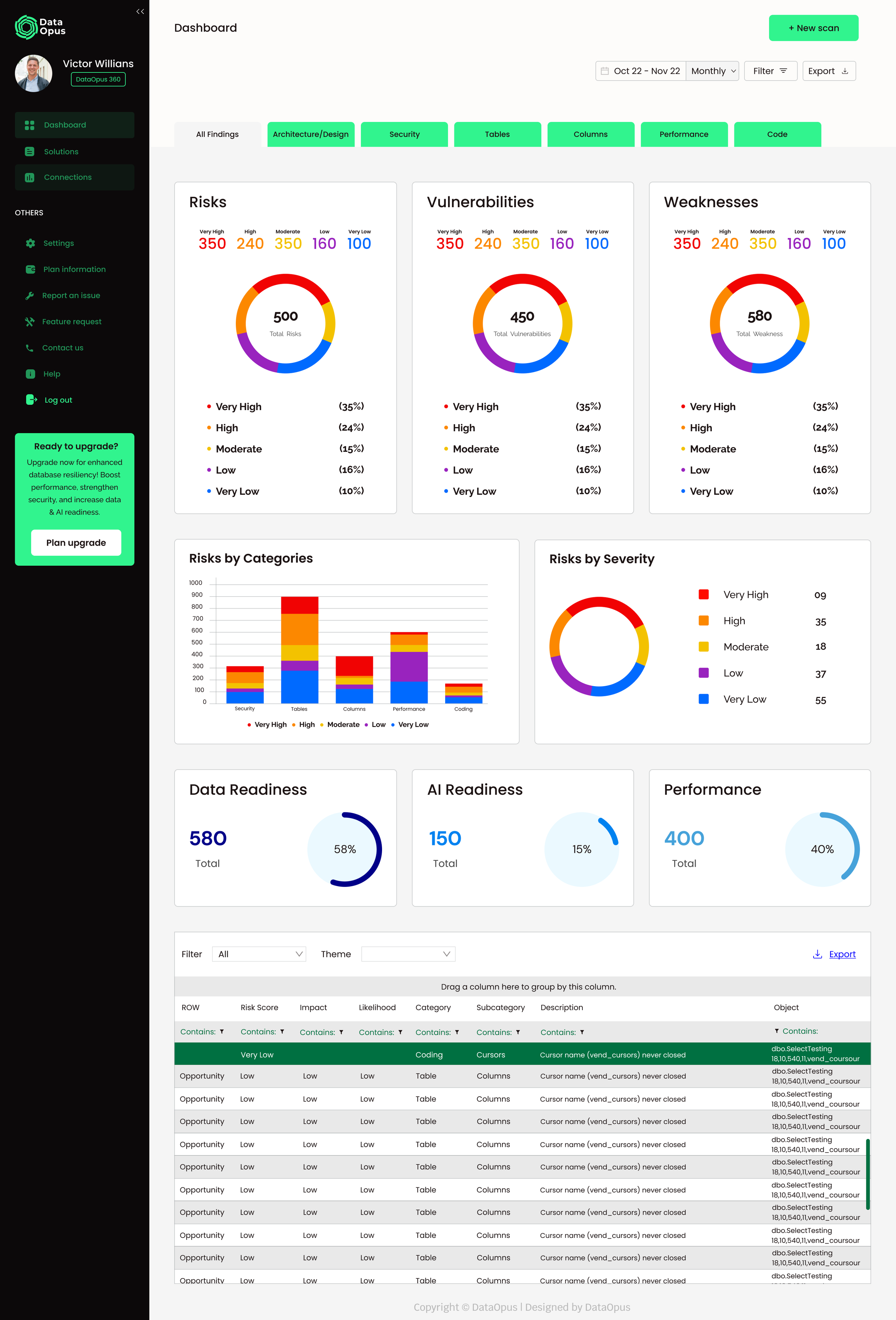Open the Monthly period dropdown
The width and height of the screenshot is (896, 1320).
[x=712, y=71]
